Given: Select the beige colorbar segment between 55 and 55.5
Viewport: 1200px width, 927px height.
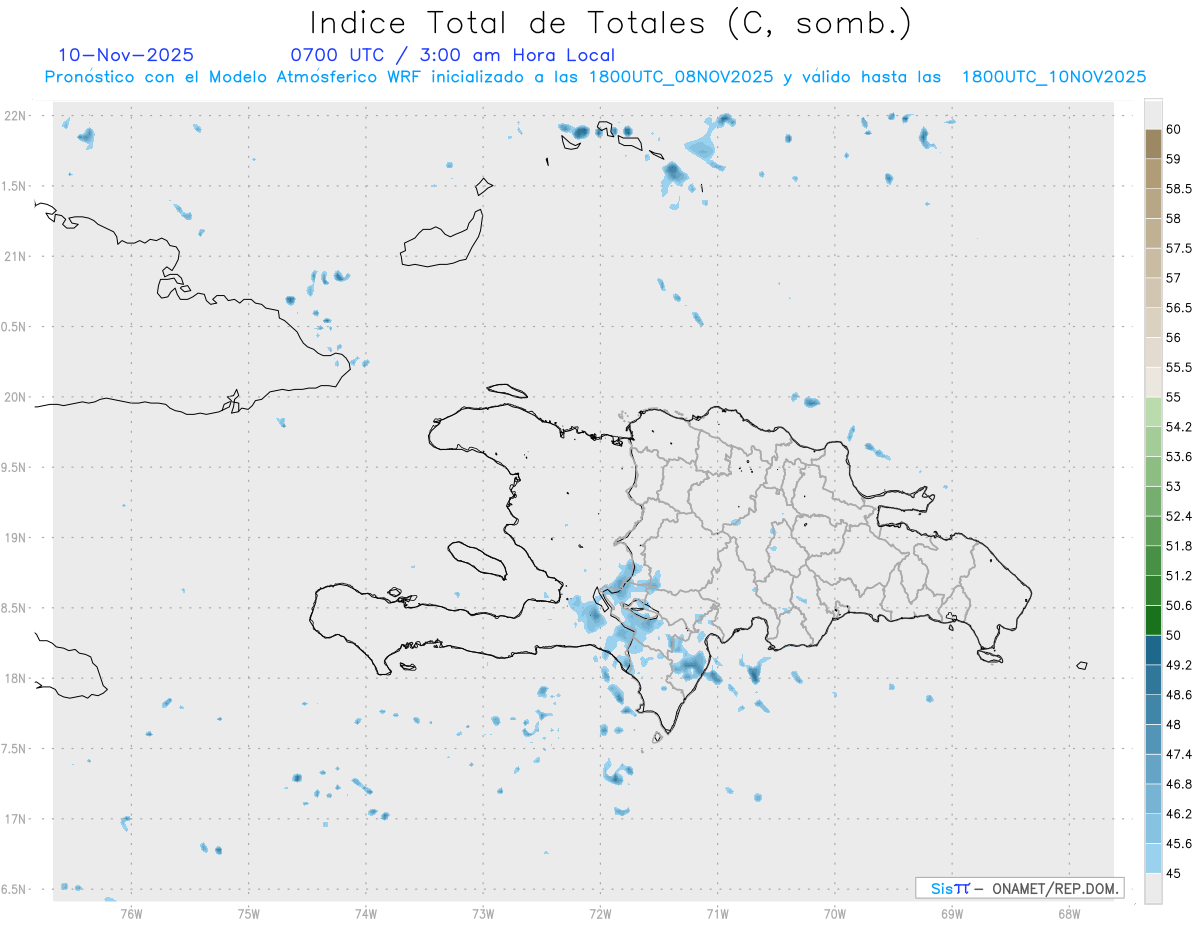Looking at the screenshot, I should point(1153,382).
